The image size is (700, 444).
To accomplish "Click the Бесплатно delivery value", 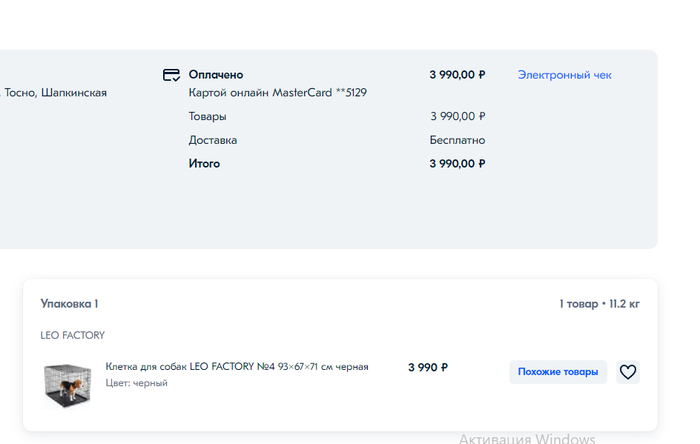I will (x=457, y=140).
